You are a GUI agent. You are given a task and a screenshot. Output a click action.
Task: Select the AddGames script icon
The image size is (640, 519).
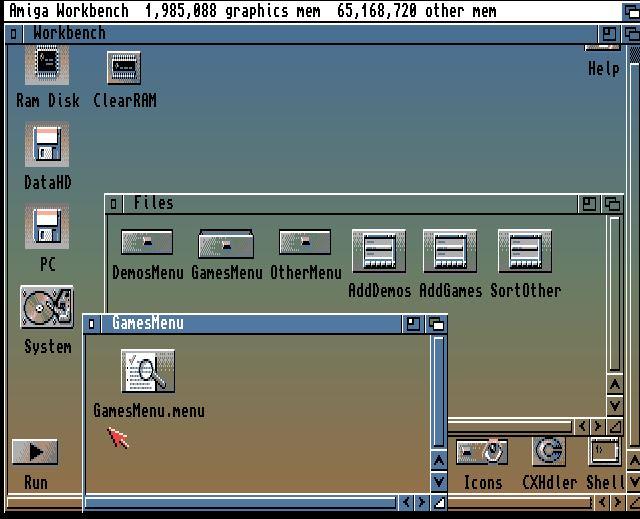(x=450, y=251)
